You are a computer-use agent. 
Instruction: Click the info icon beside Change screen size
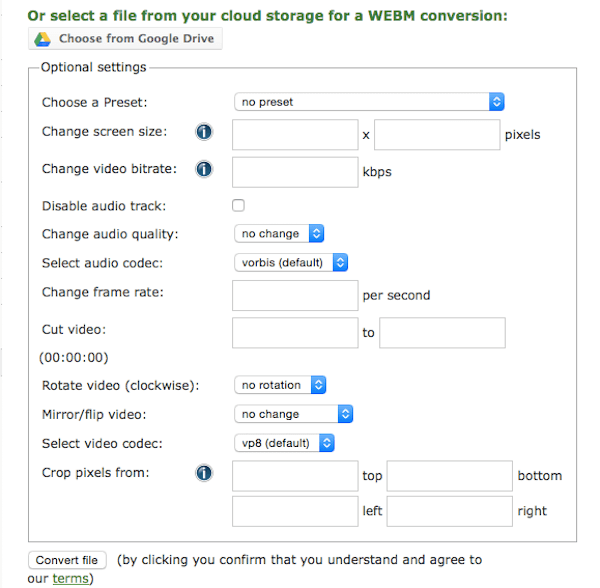(x=204, y=132)
